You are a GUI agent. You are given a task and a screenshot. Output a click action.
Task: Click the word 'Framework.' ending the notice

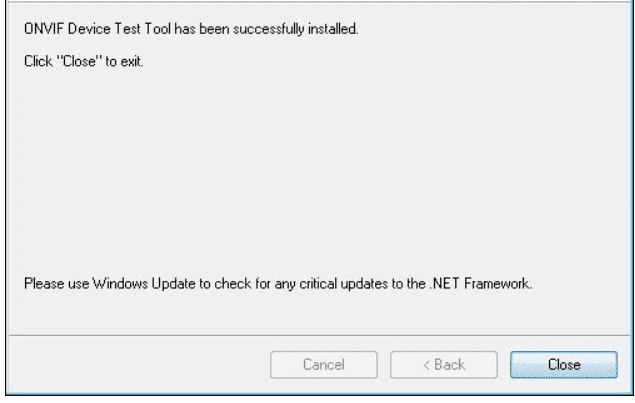(x=498, y=284)
